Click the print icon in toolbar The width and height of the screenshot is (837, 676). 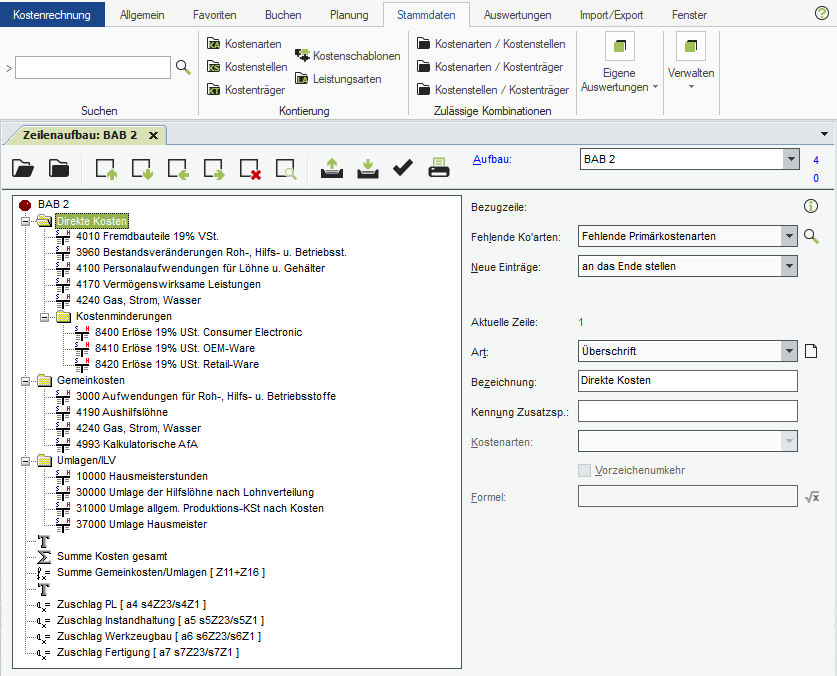coord(439,168)
